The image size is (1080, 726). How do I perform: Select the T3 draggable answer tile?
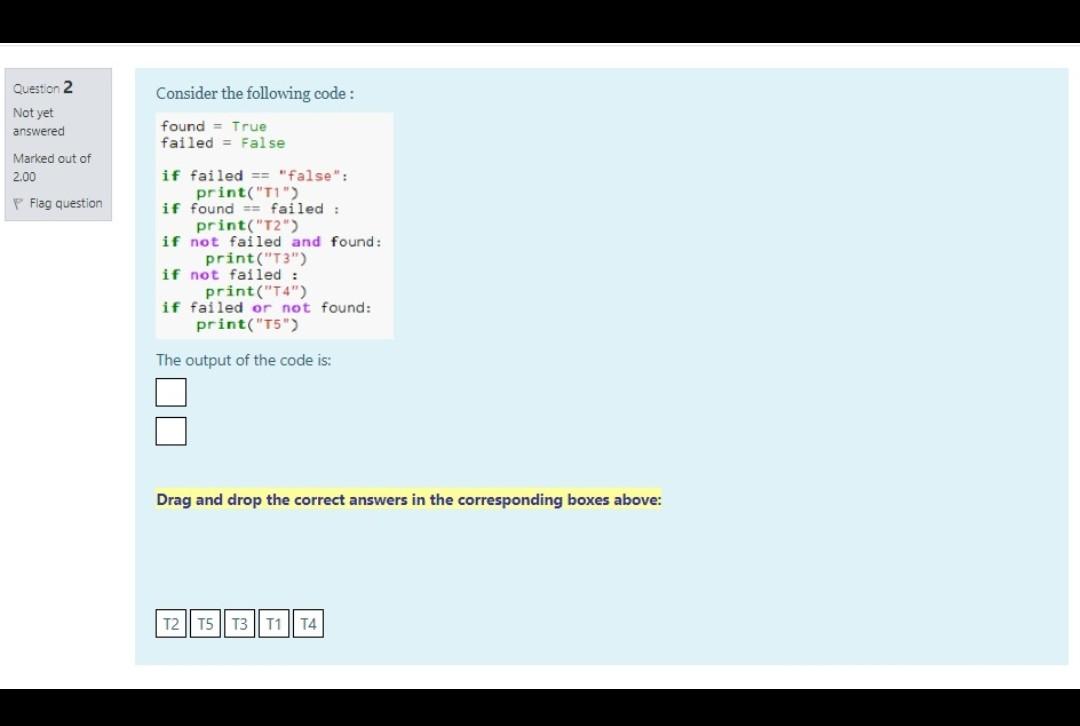coord(239,623)
